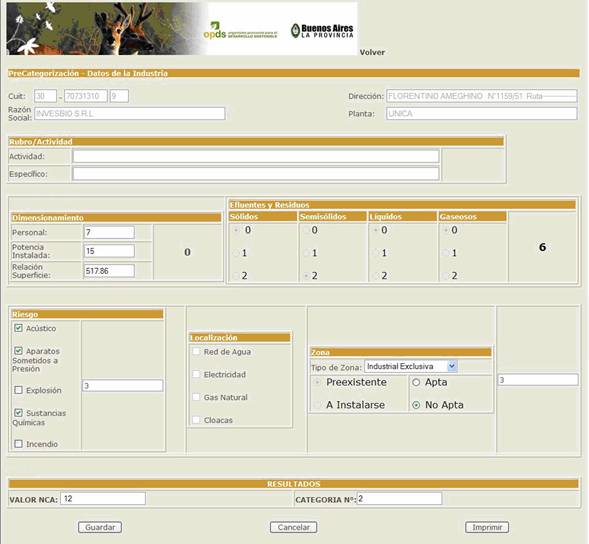Click the Cancelar button
Image resolution: width=589 pixels, height=544 pixels.
(293, 527)
